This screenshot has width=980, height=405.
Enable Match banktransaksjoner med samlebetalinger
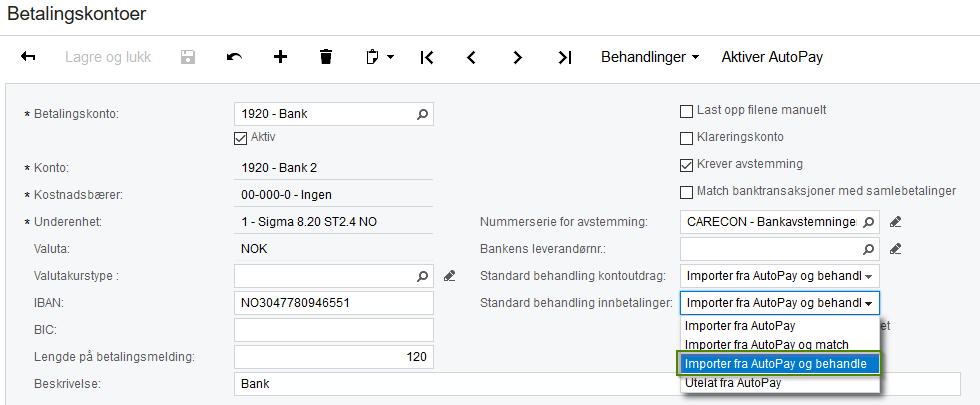pos(686,192)
